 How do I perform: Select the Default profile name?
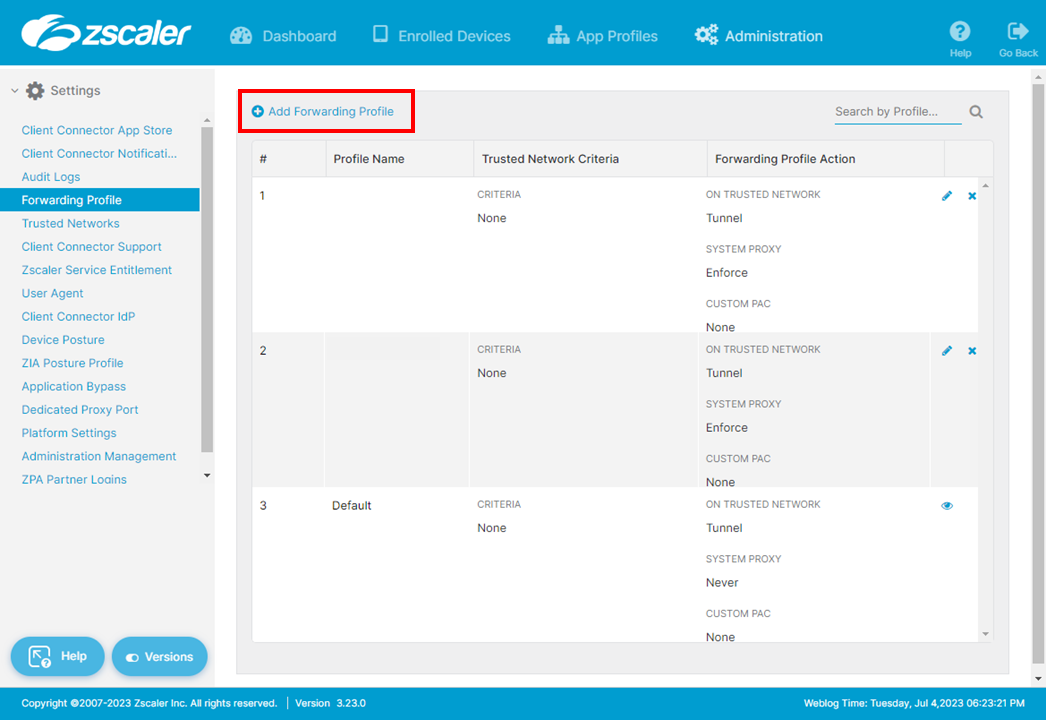[x=352, y=505]
